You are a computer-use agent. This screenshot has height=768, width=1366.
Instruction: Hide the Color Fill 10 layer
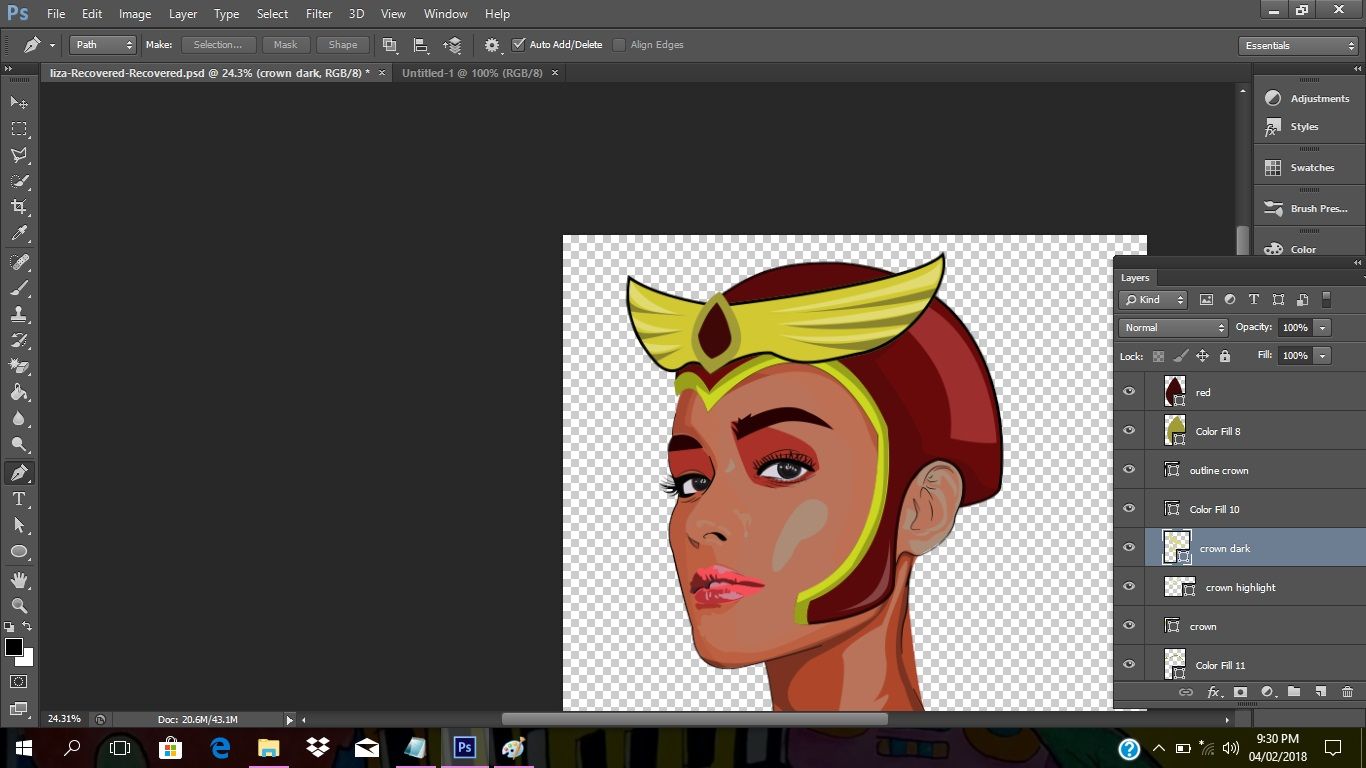(1129, 509)
